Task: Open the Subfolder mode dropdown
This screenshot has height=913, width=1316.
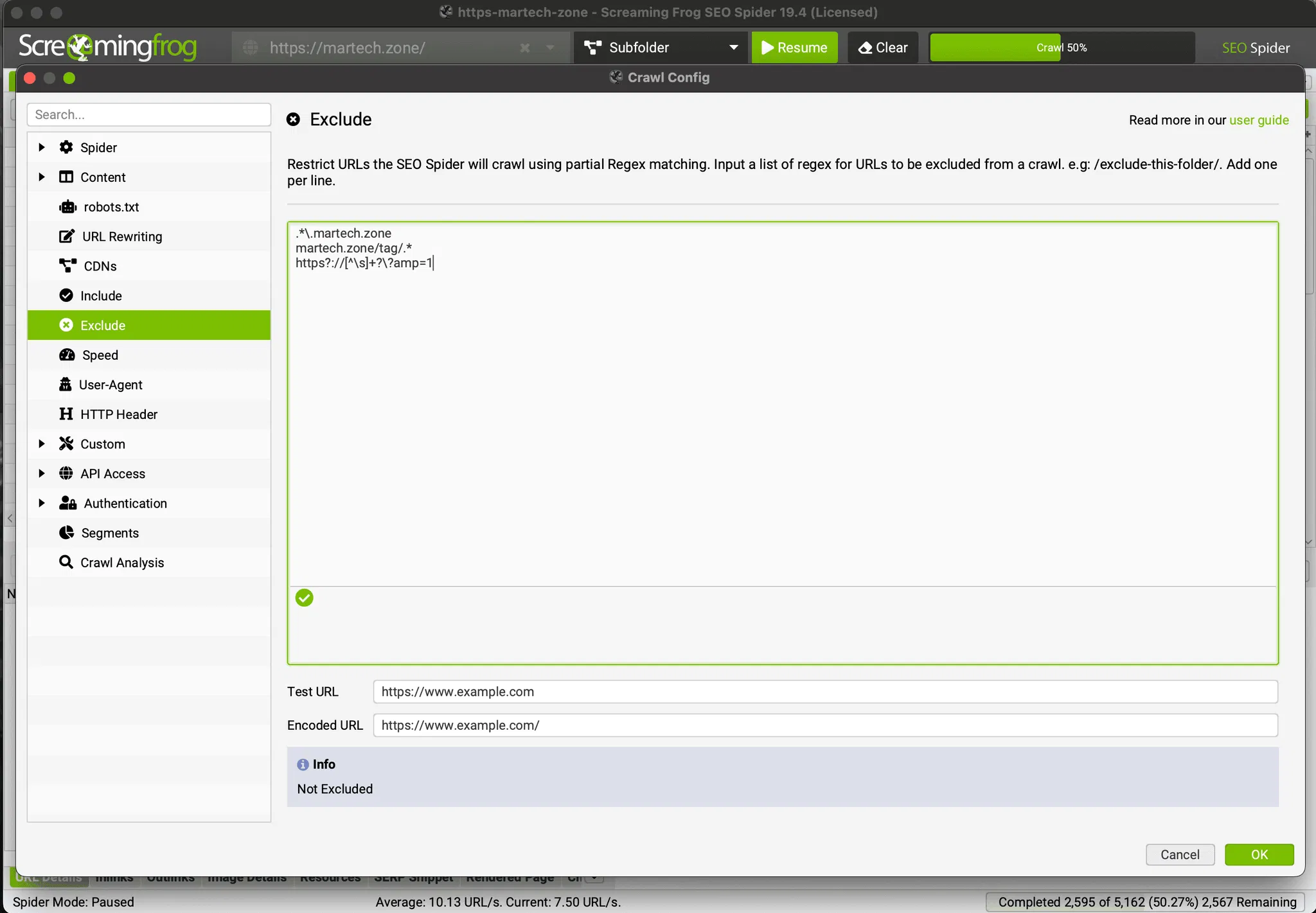Action: click(661, 48)
